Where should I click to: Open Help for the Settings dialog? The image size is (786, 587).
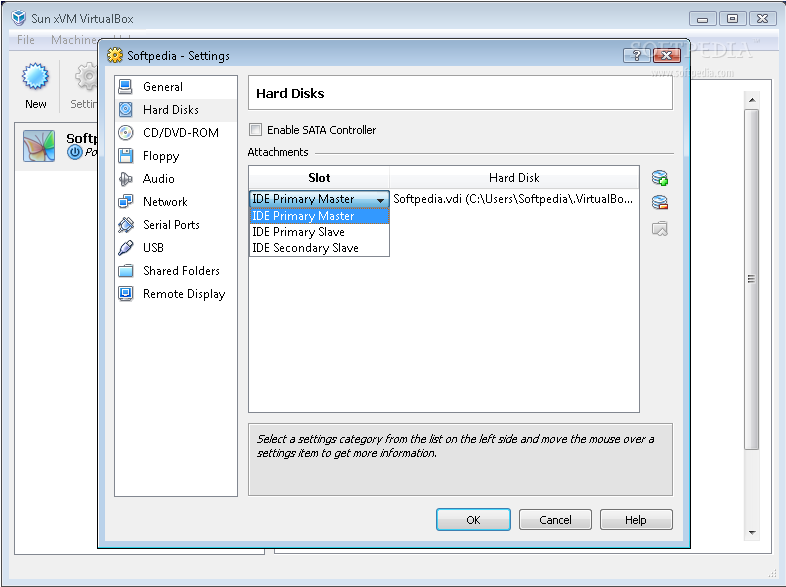pyautogui.click(x=636, y=520)
